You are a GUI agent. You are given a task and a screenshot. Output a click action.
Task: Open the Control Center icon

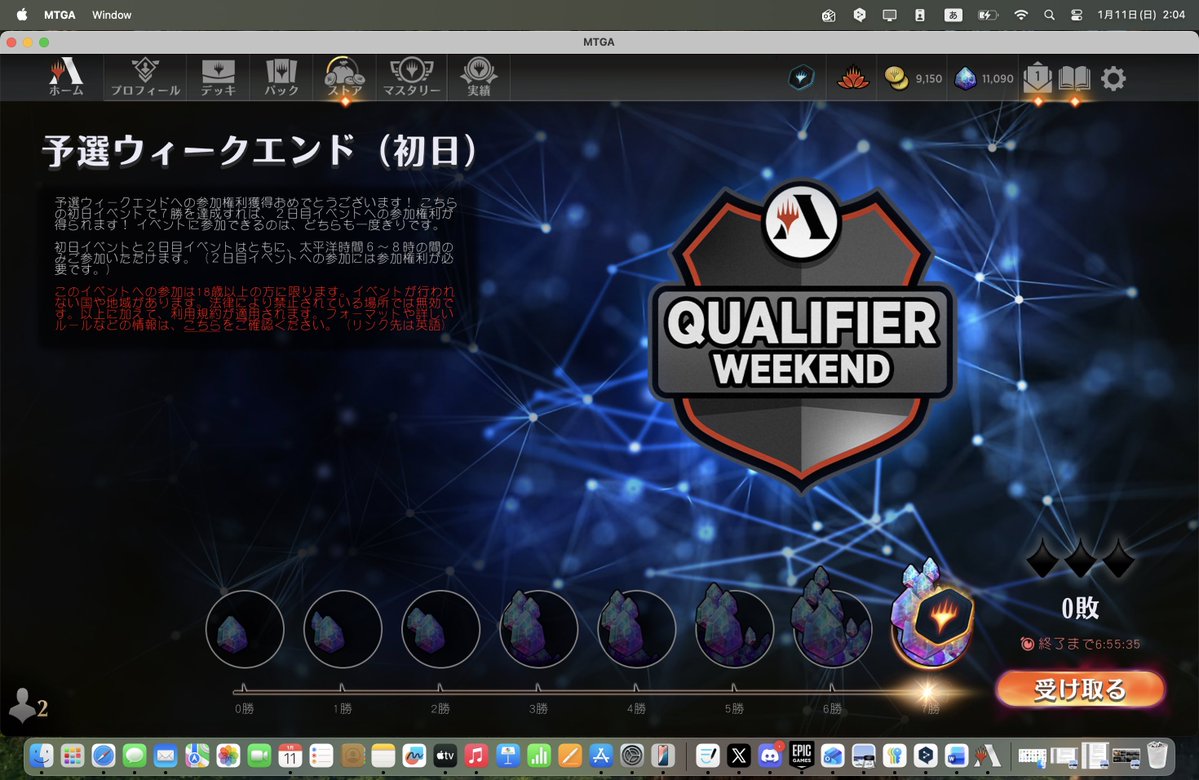pyautogui.click(x=1077, y=15)
